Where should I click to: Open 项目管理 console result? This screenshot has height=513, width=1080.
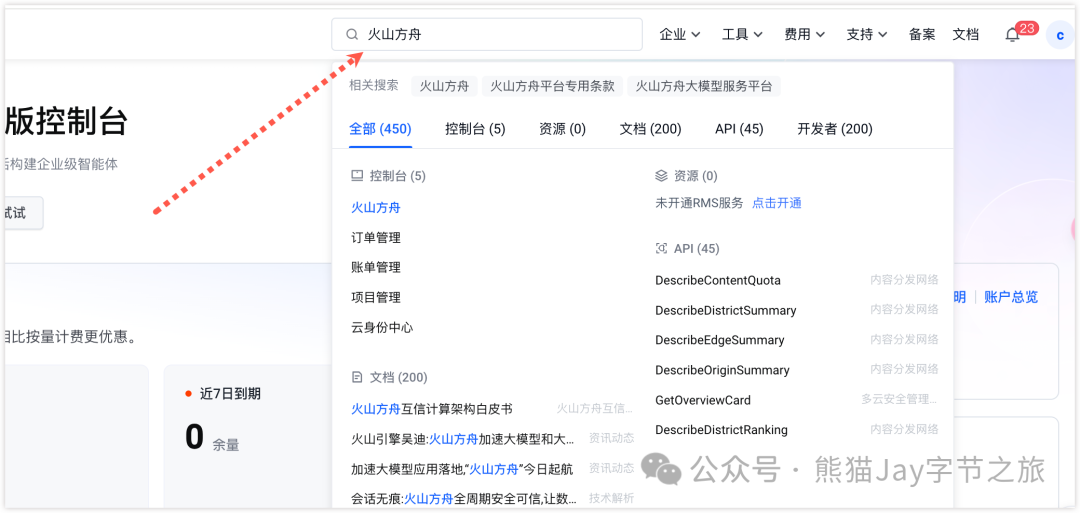click(376, 297)
